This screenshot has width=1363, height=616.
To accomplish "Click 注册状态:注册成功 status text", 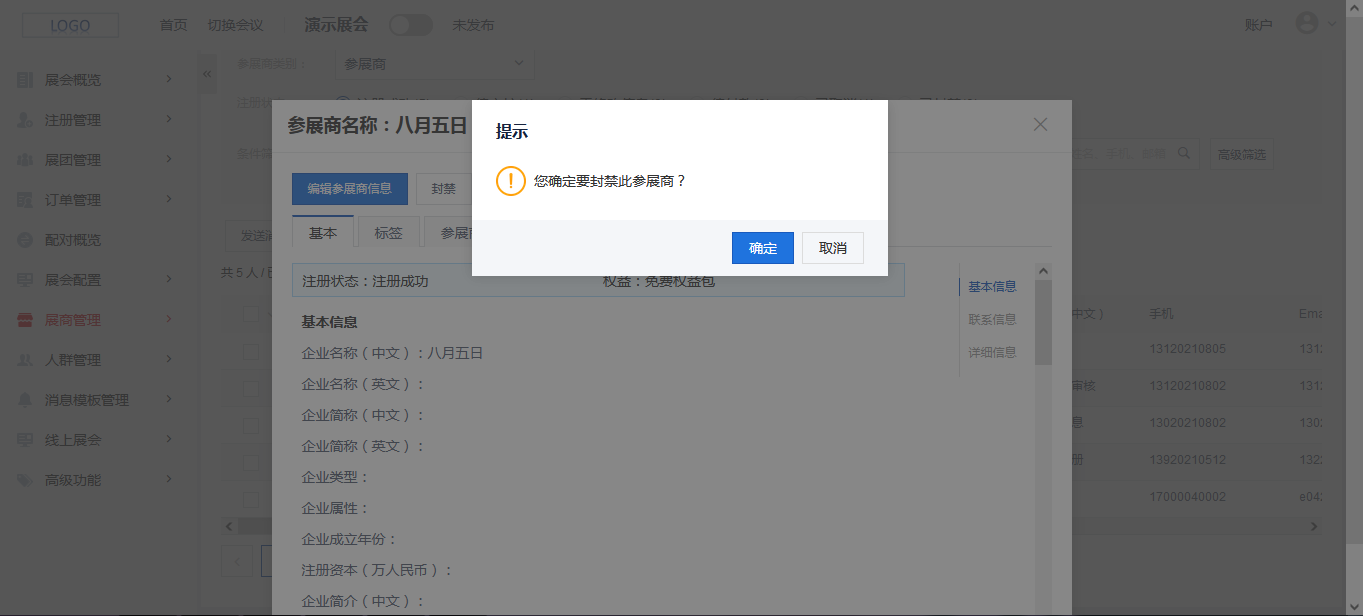I will coord(365,281).
